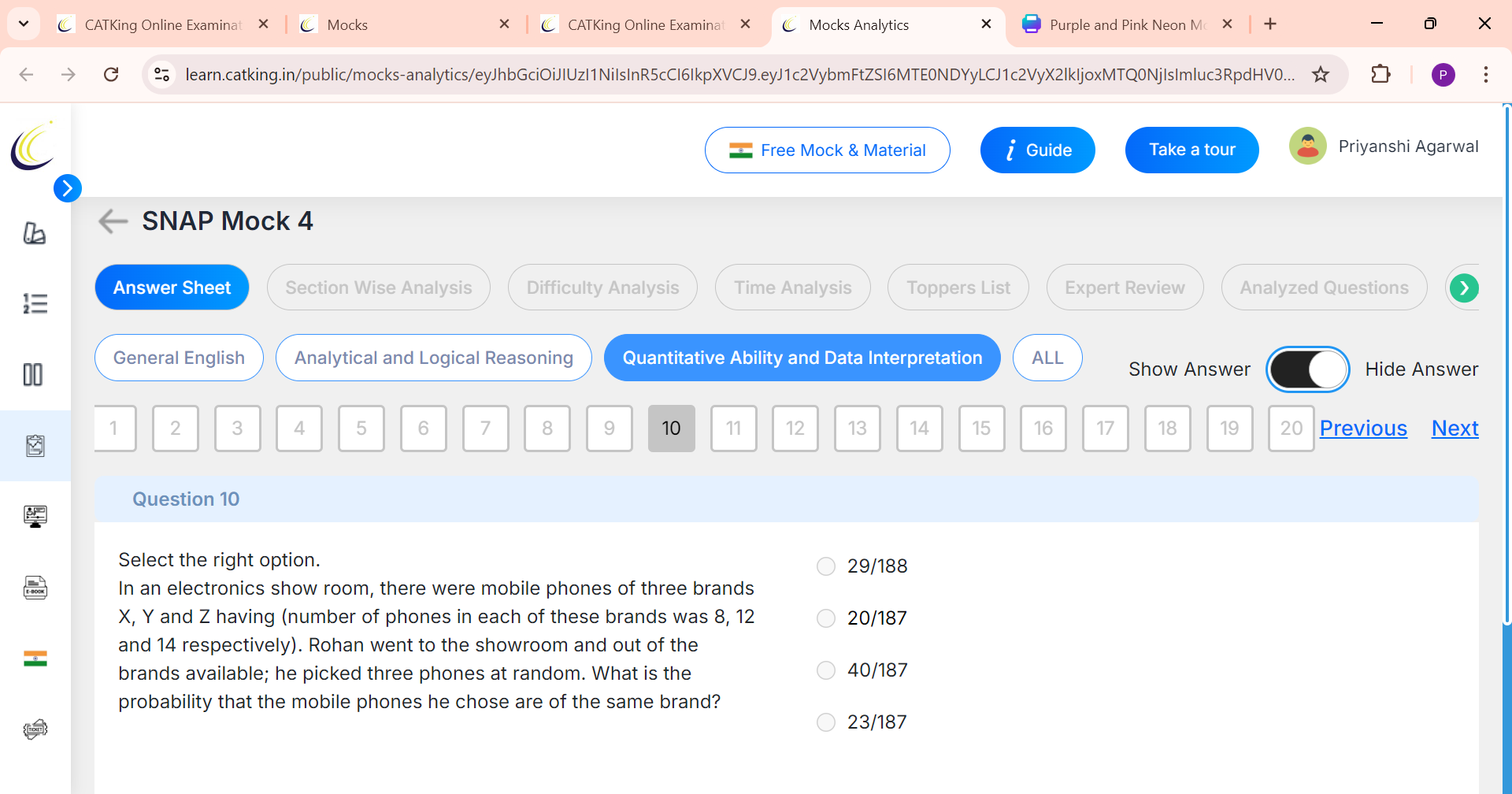Open the ticket sidebar icon
Image resolution: width=1512 pixels, height=794 pixels.
[x=35, y=729]
